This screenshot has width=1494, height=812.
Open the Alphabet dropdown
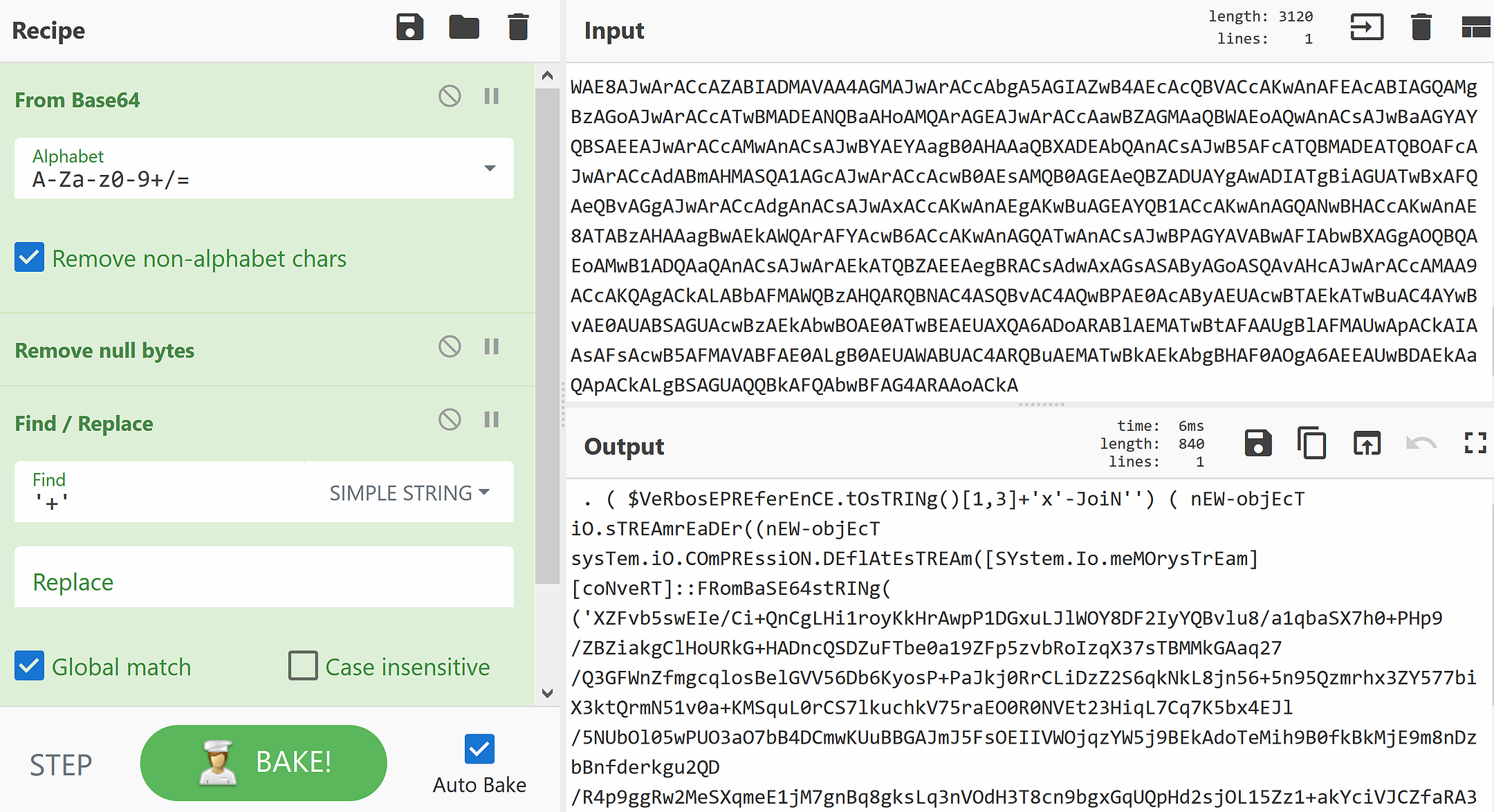click(x=490, y=169)
